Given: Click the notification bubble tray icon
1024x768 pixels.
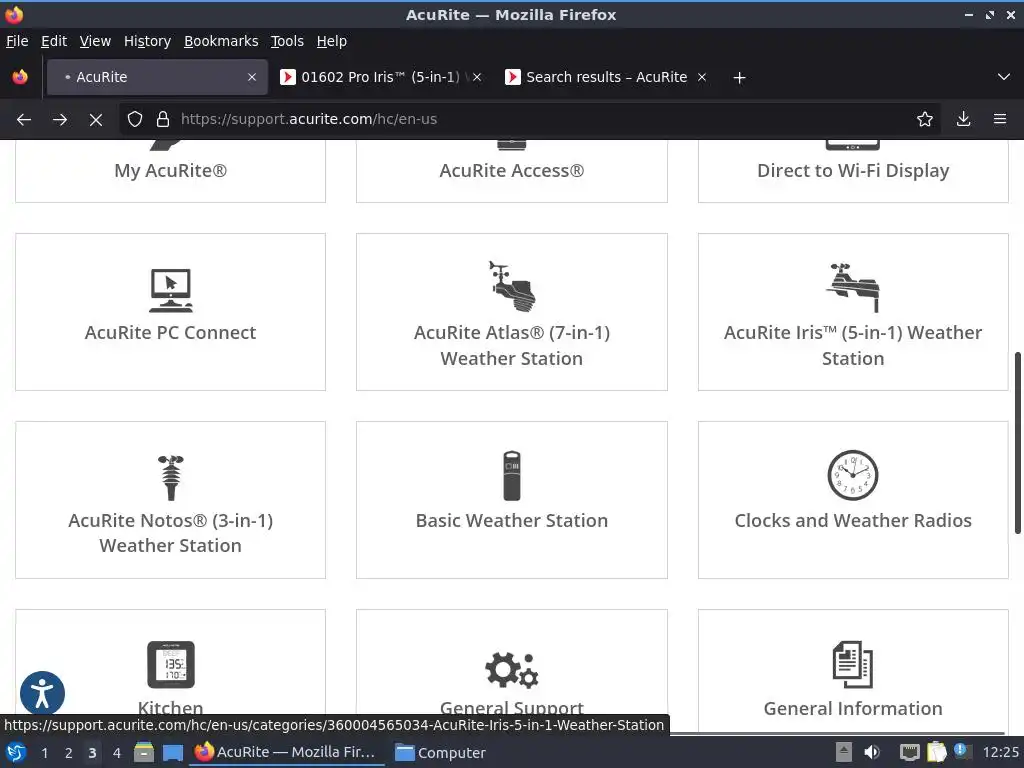Looking at the screenshot, I should (x=961, y=751).
